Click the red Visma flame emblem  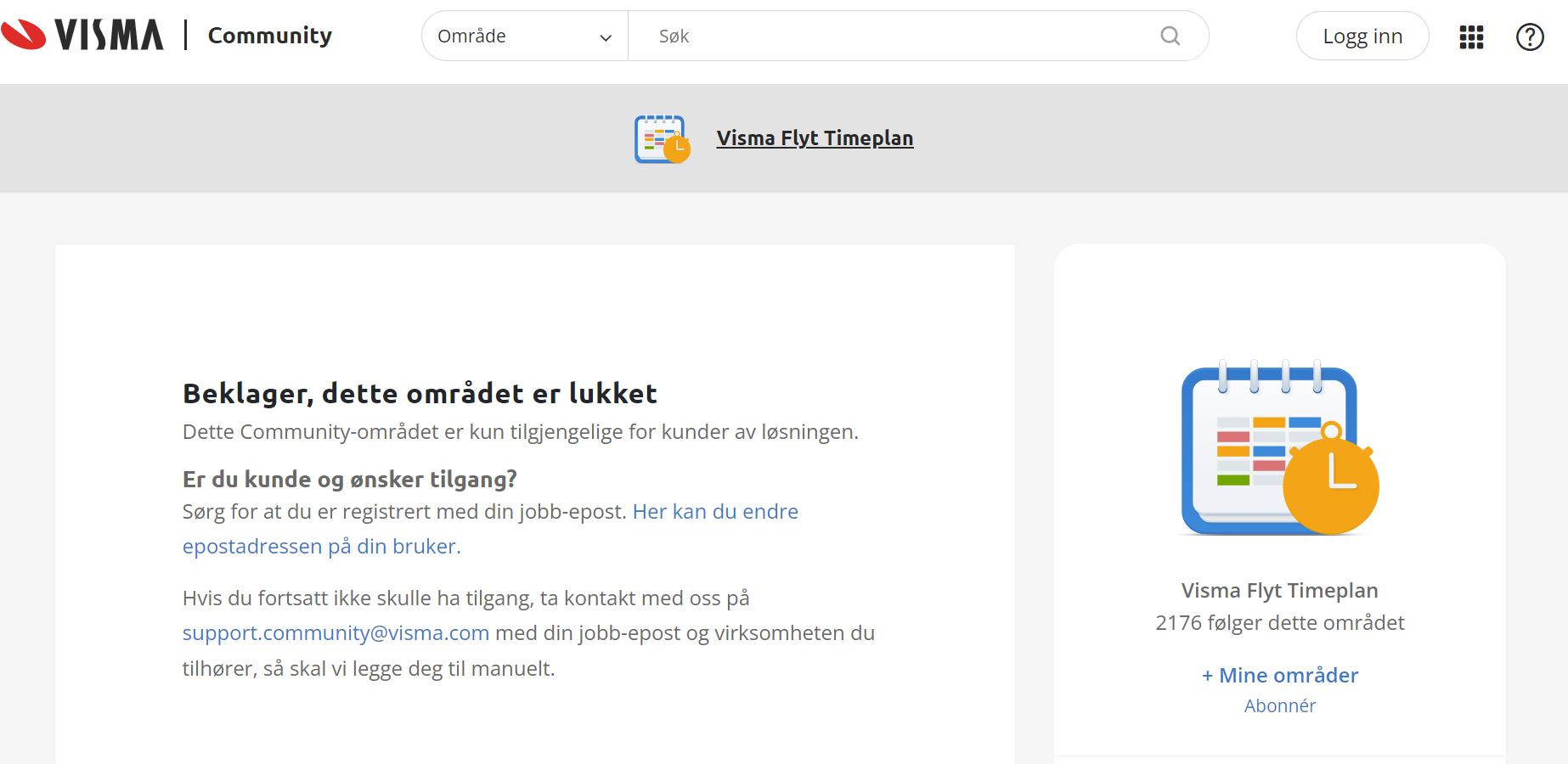pos(22,34)
